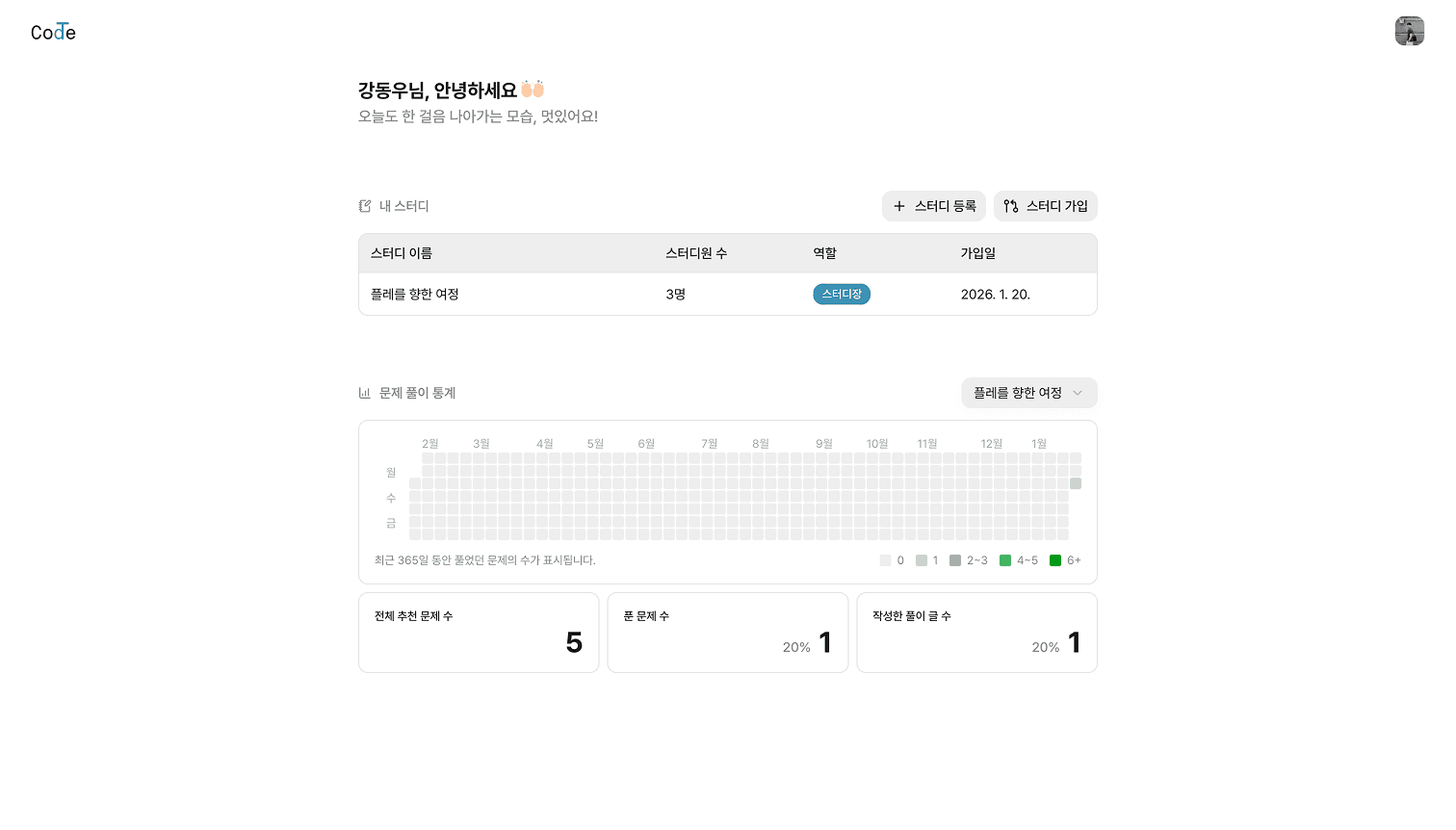The height and width of the screenshot is (830, 1456).
Task: Click the 스터디 이름 column header
Action: [x=401, y=252]
